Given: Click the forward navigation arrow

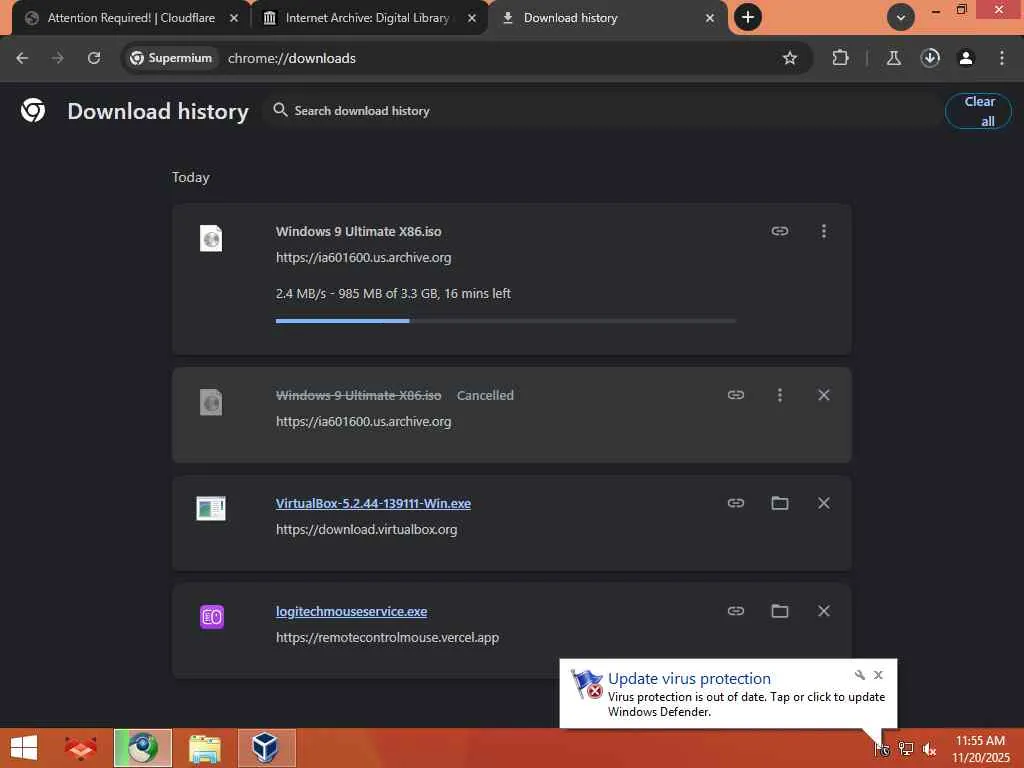Looking at the screenshot, I should click(x=58, y=58).
